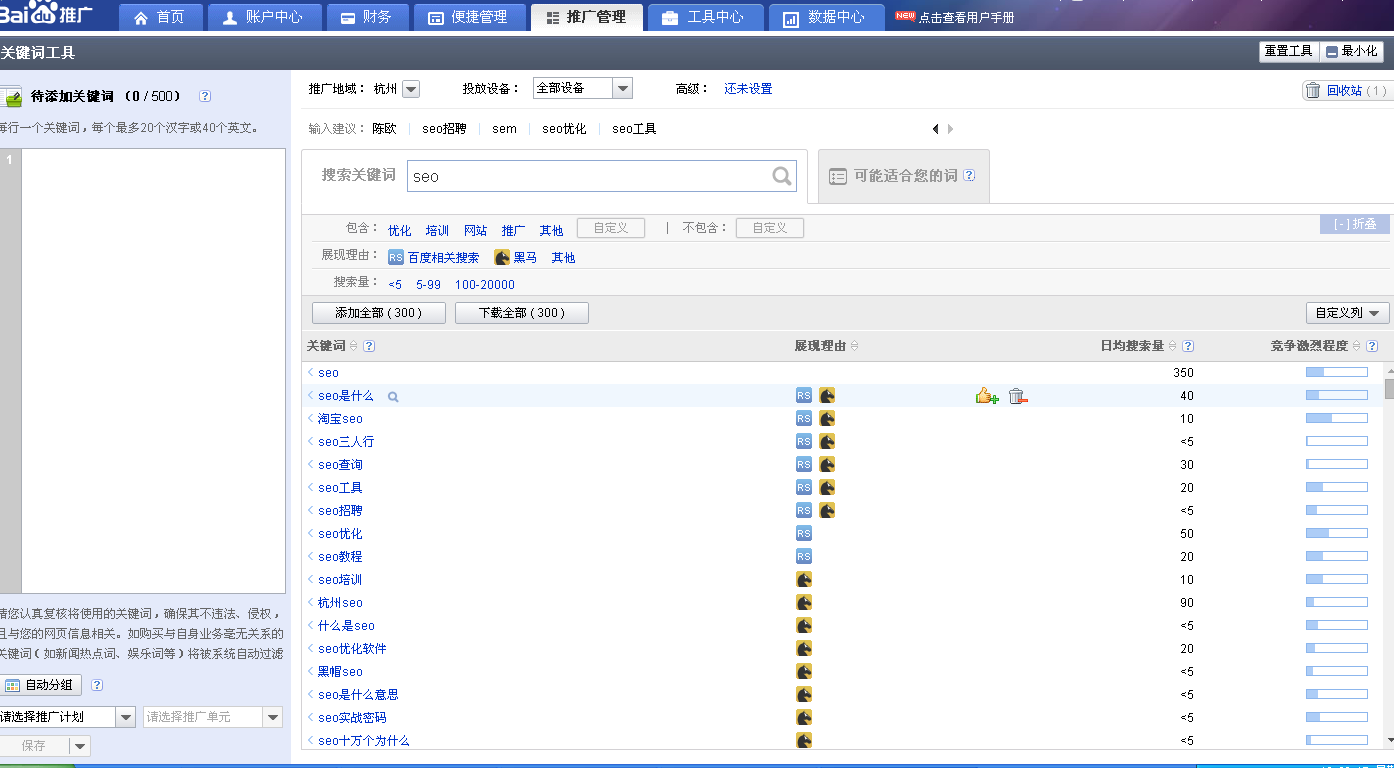Click the help question mark beside 待添加关键词

click(204, 96)
